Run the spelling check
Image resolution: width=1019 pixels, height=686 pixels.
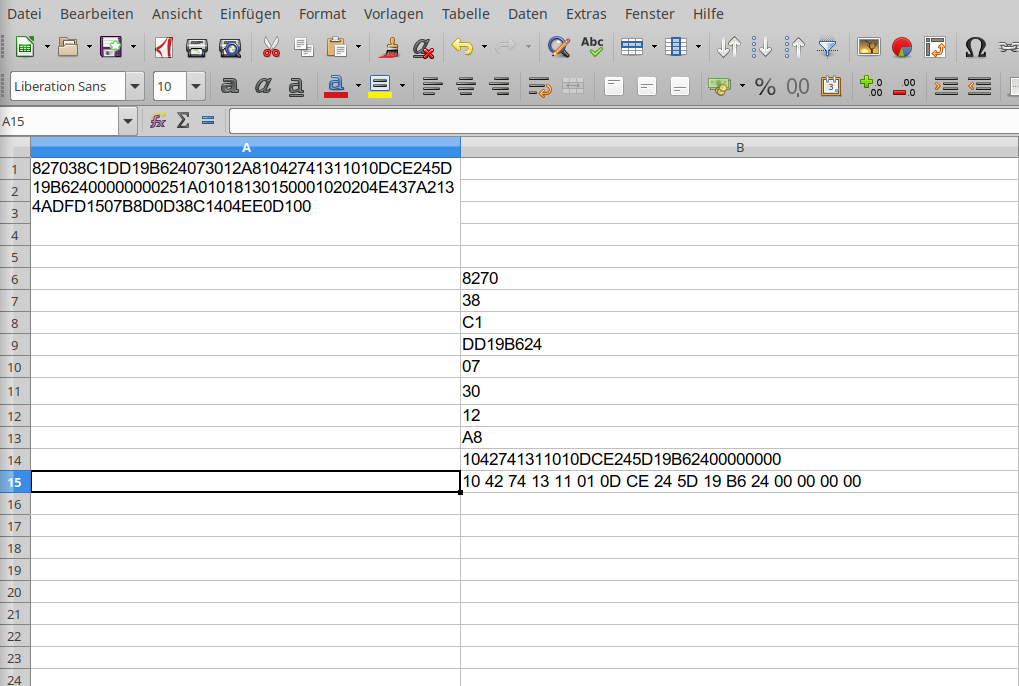tap(592, 47)
